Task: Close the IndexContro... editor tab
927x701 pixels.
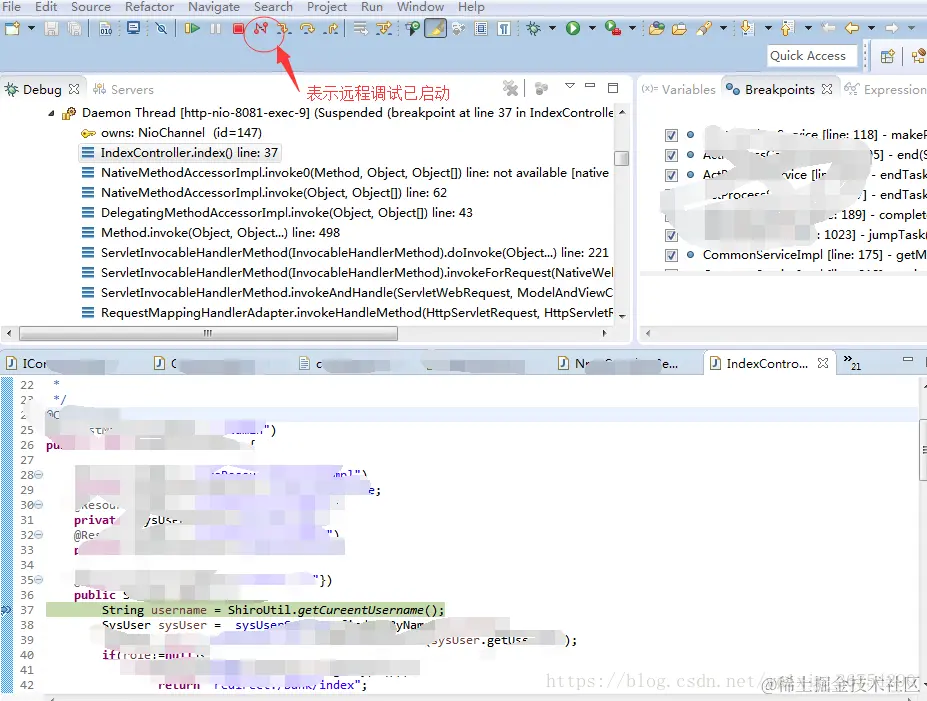Action: click(x=822, y=363)
